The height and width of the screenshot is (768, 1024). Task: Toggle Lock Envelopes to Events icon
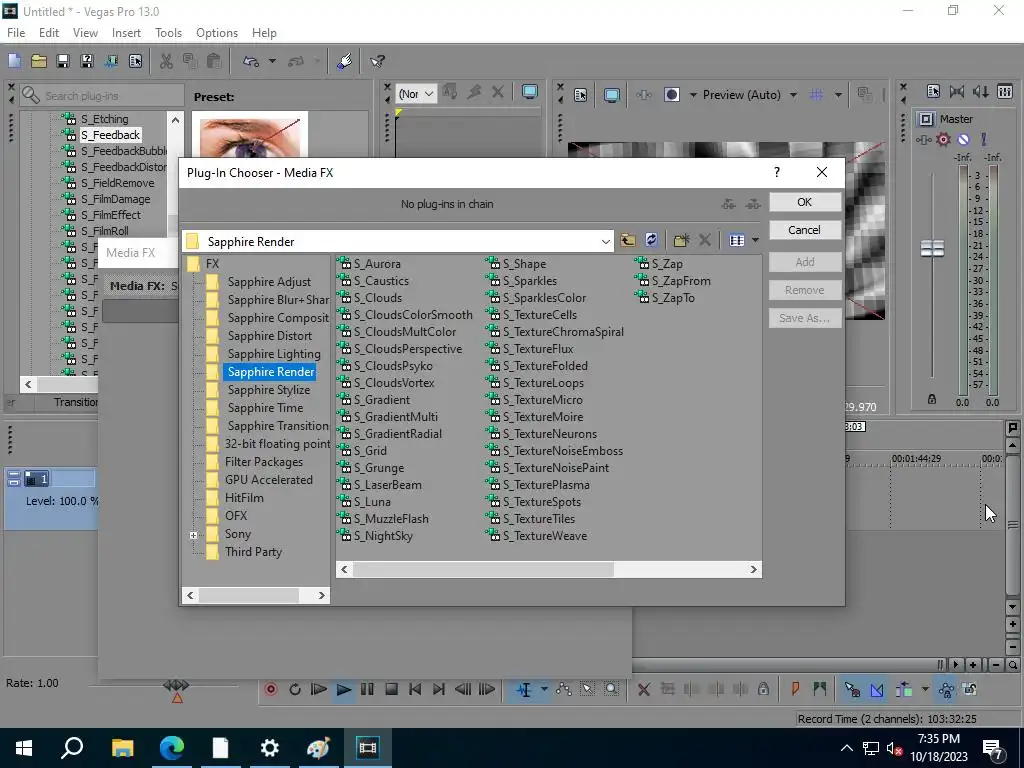(946, 689)
